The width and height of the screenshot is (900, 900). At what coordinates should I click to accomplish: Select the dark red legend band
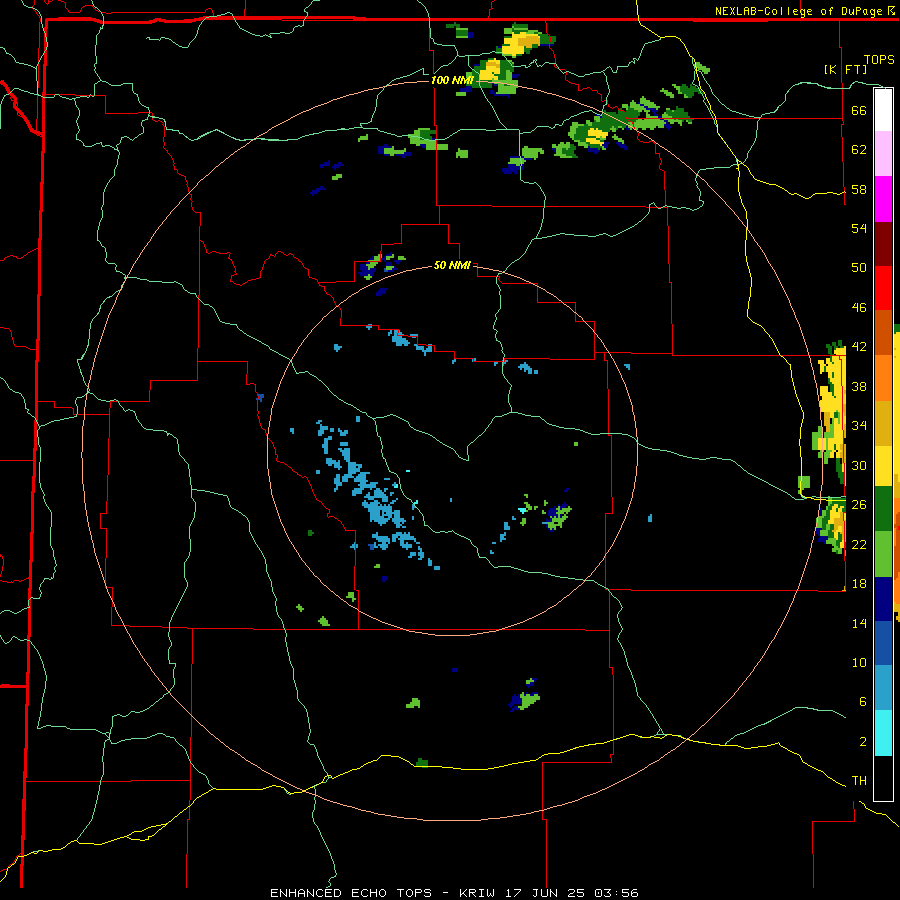(883, 244)
